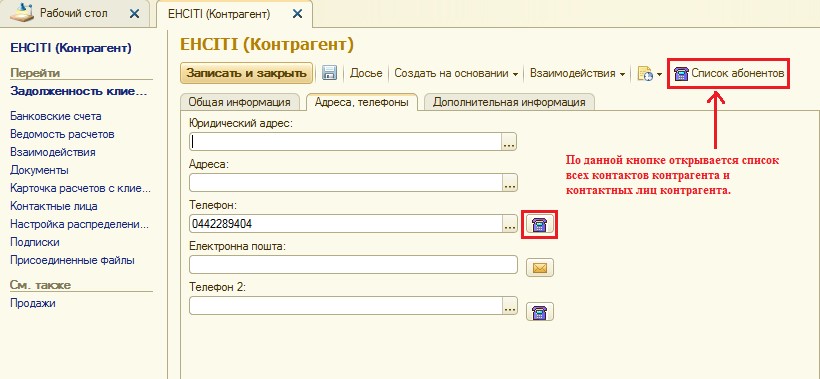Click in the Електронна пошта field
This screenshot has width=820, height=379.
[353, 265]
